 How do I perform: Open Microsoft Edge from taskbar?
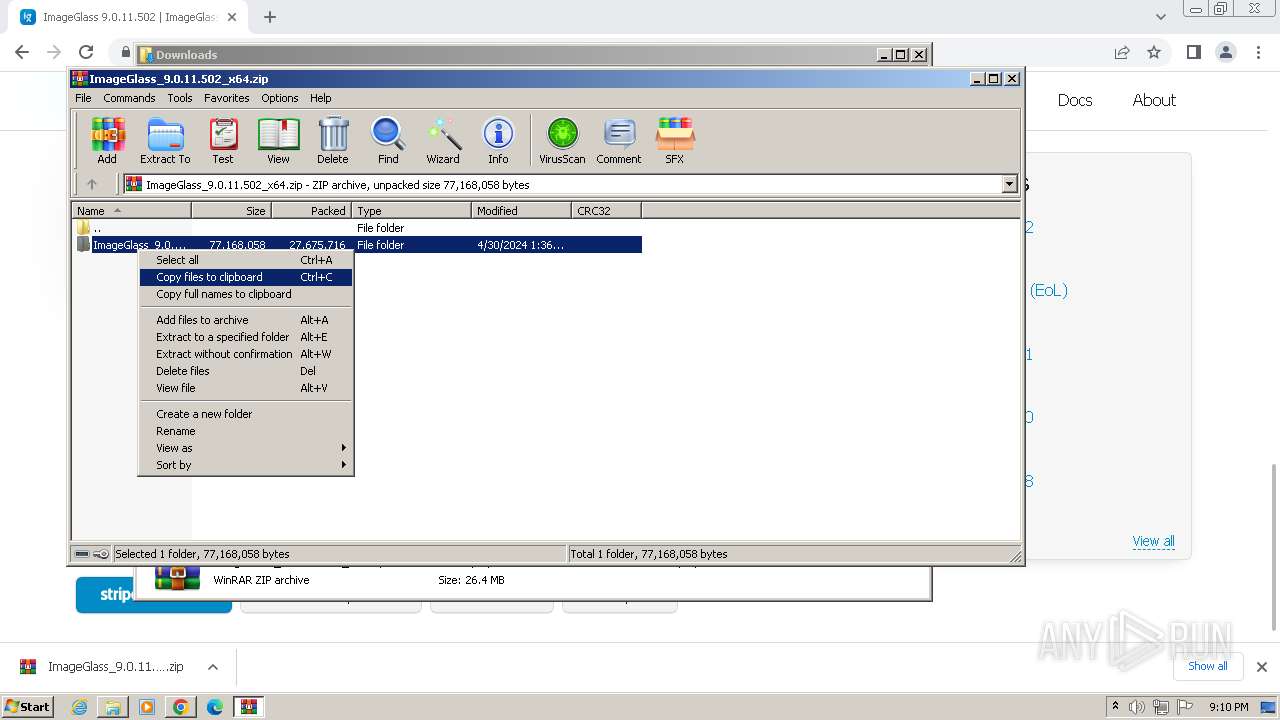215,707
